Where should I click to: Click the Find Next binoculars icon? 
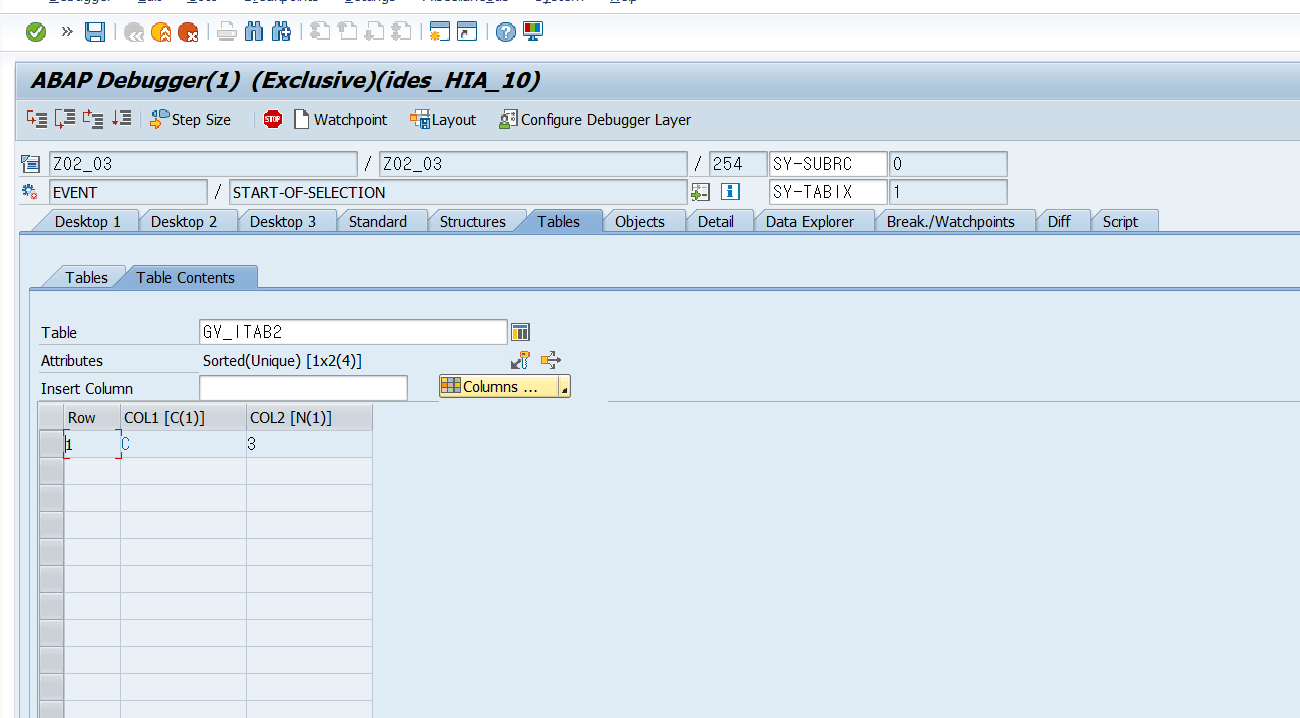coord(282,32)
